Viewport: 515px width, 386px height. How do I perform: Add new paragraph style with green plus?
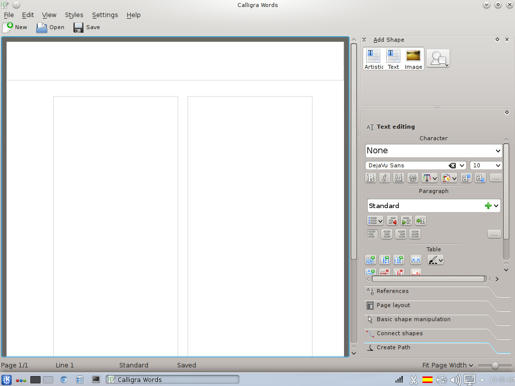(x=488, y=206)
